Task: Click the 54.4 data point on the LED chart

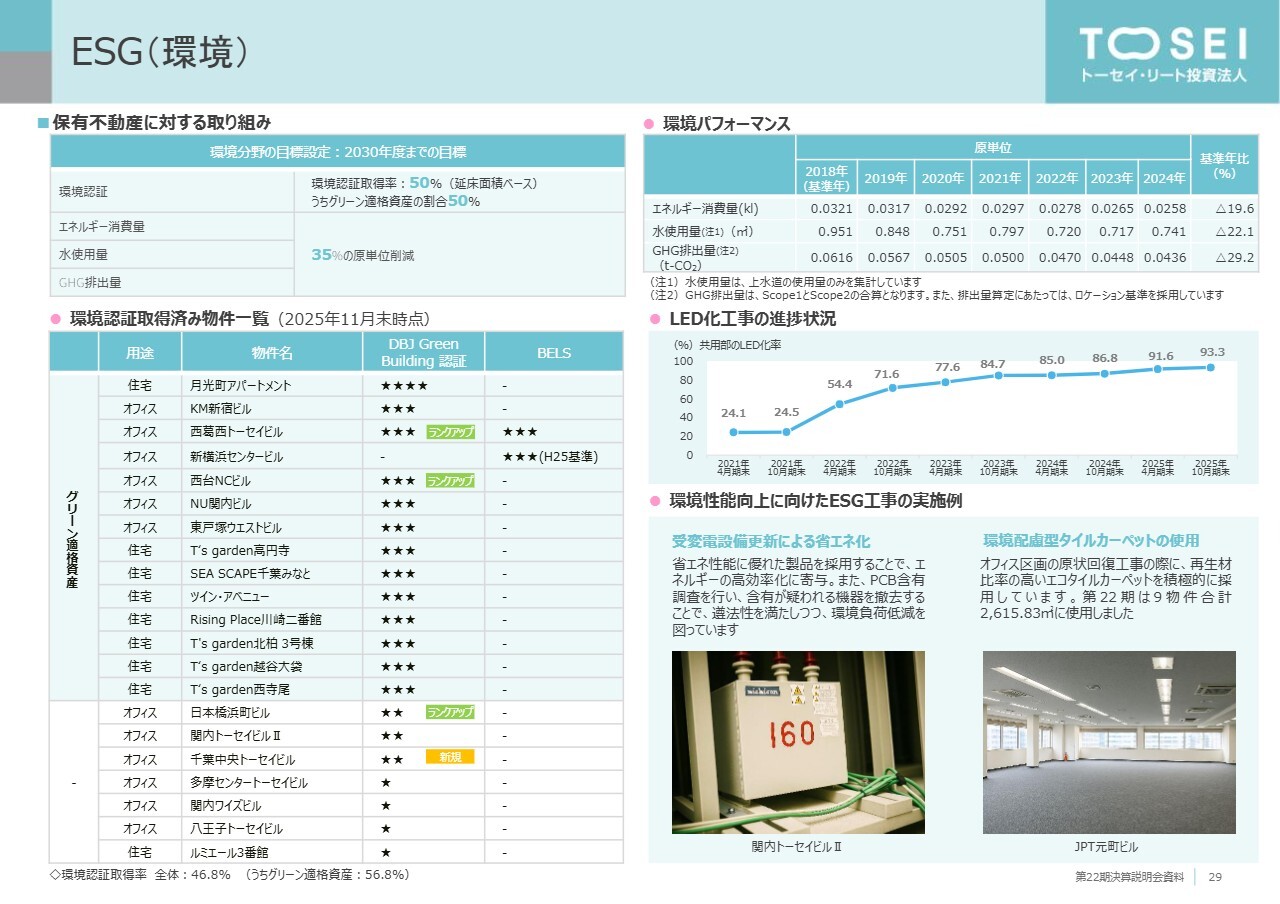Action: (x=839, y=404)
